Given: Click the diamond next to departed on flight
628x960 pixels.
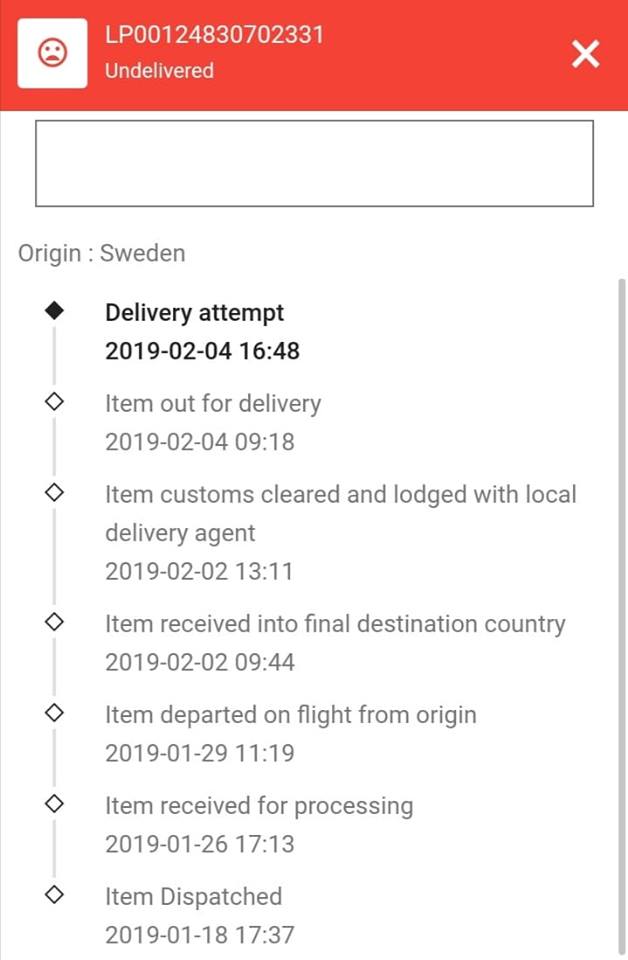Looking at the screenshot, I should coord(54,713).
